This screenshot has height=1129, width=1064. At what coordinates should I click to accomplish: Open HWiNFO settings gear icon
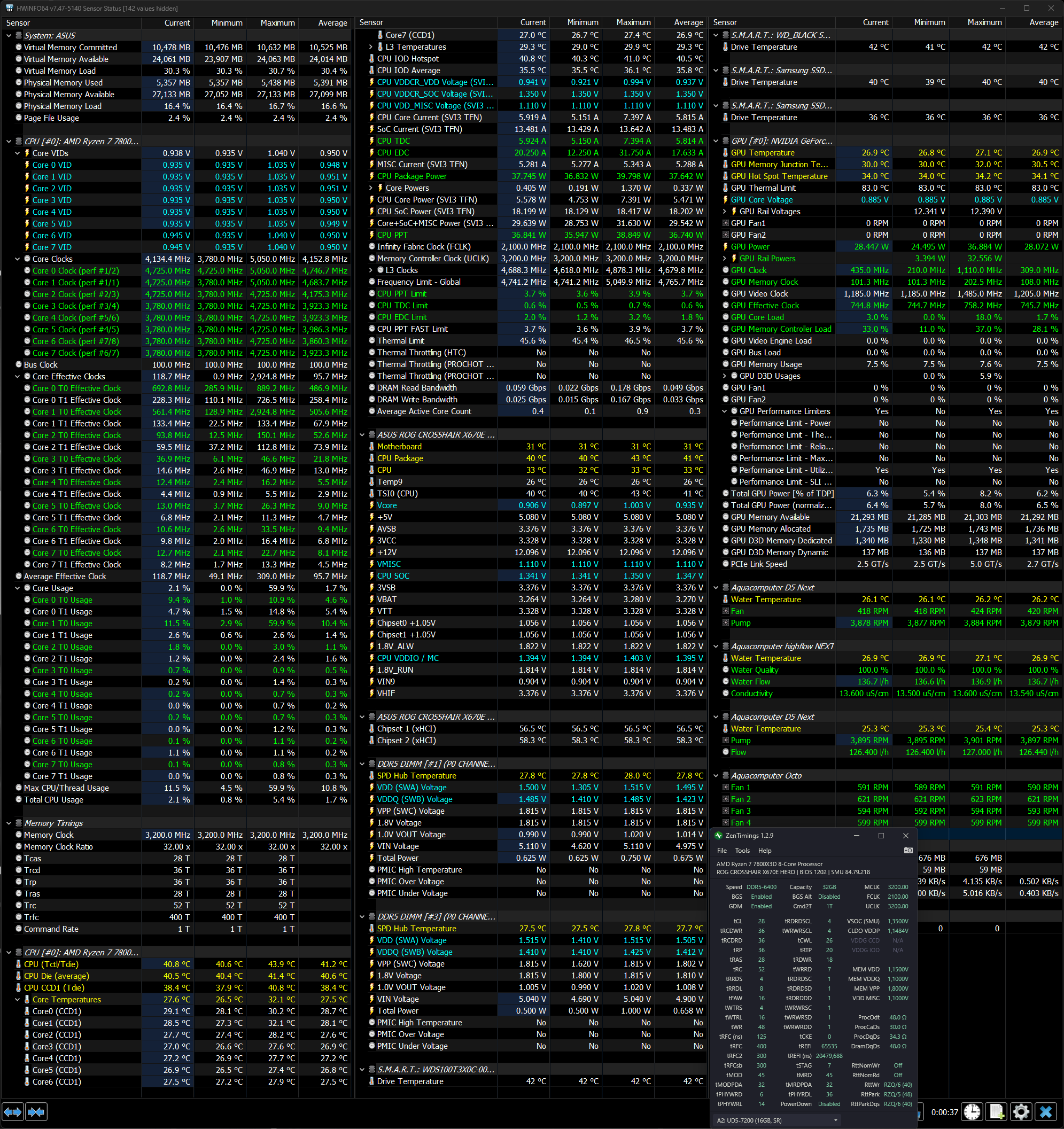(1020, 1111)
